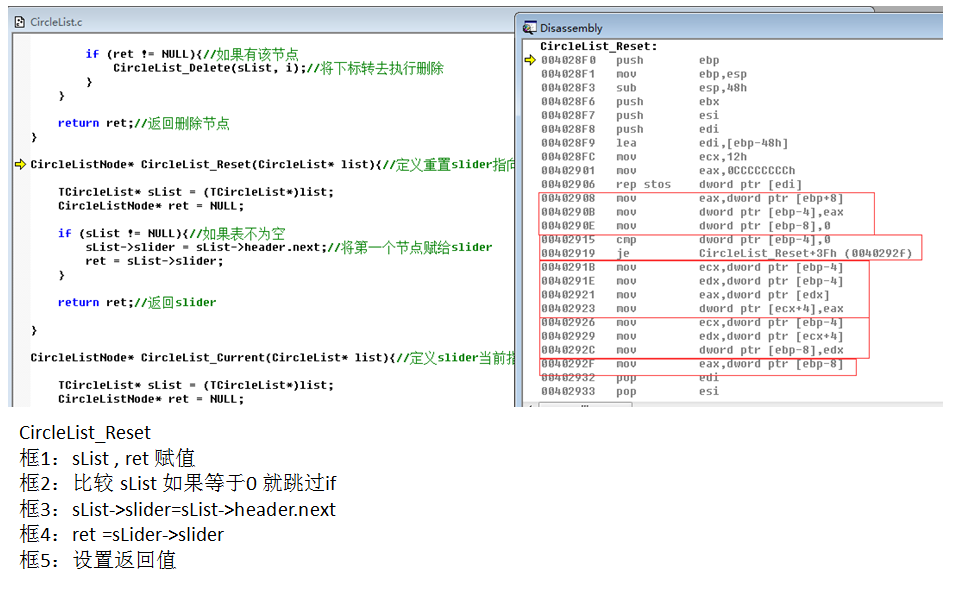Select the 'mov edx,dword ptr [ecx+4]' line

pos(692,336)
